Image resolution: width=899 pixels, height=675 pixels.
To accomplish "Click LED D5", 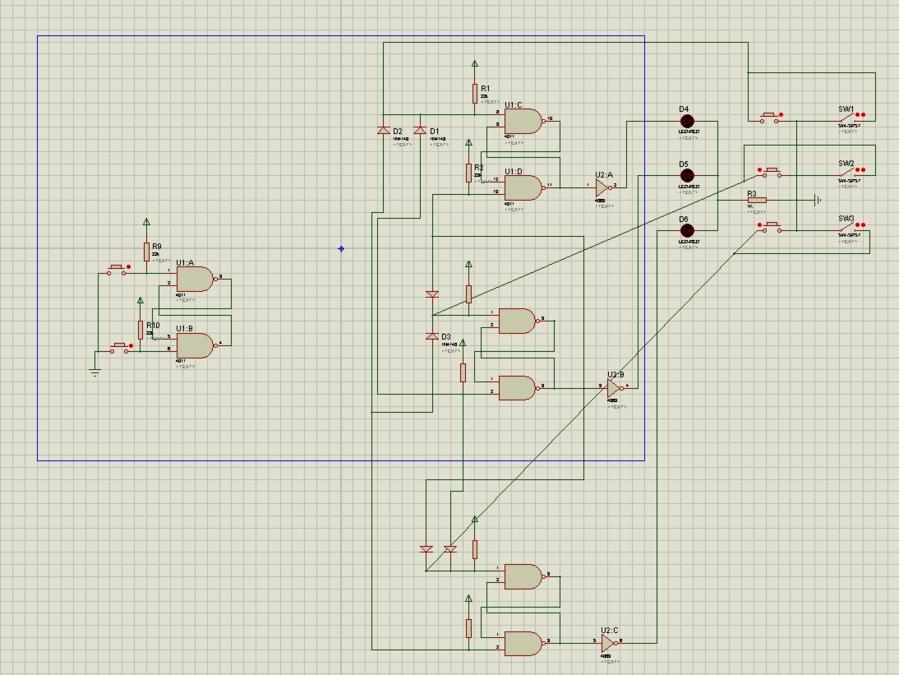I will point(687,176).
